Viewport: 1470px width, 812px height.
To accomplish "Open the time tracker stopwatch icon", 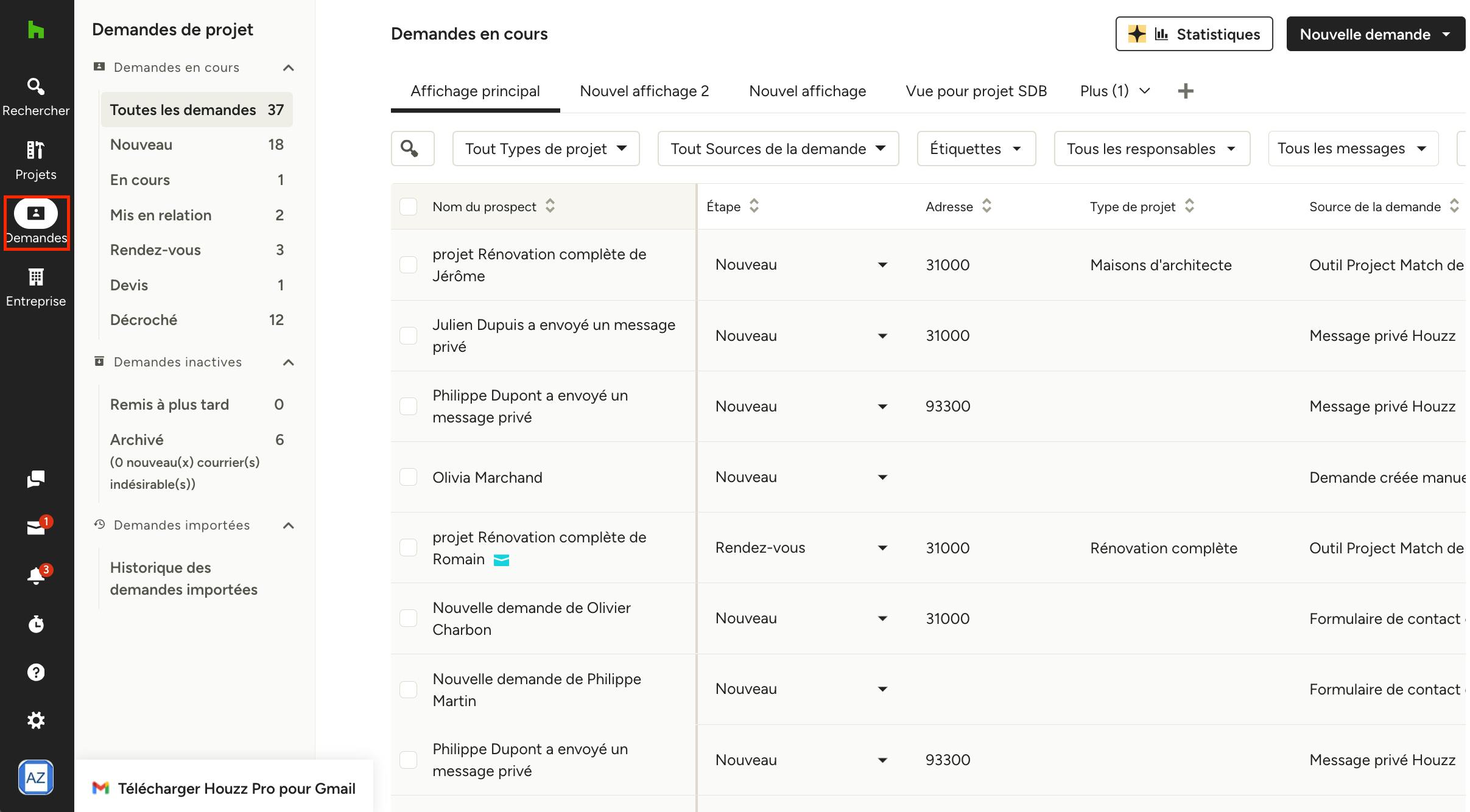I will click(x=36, y=624).
